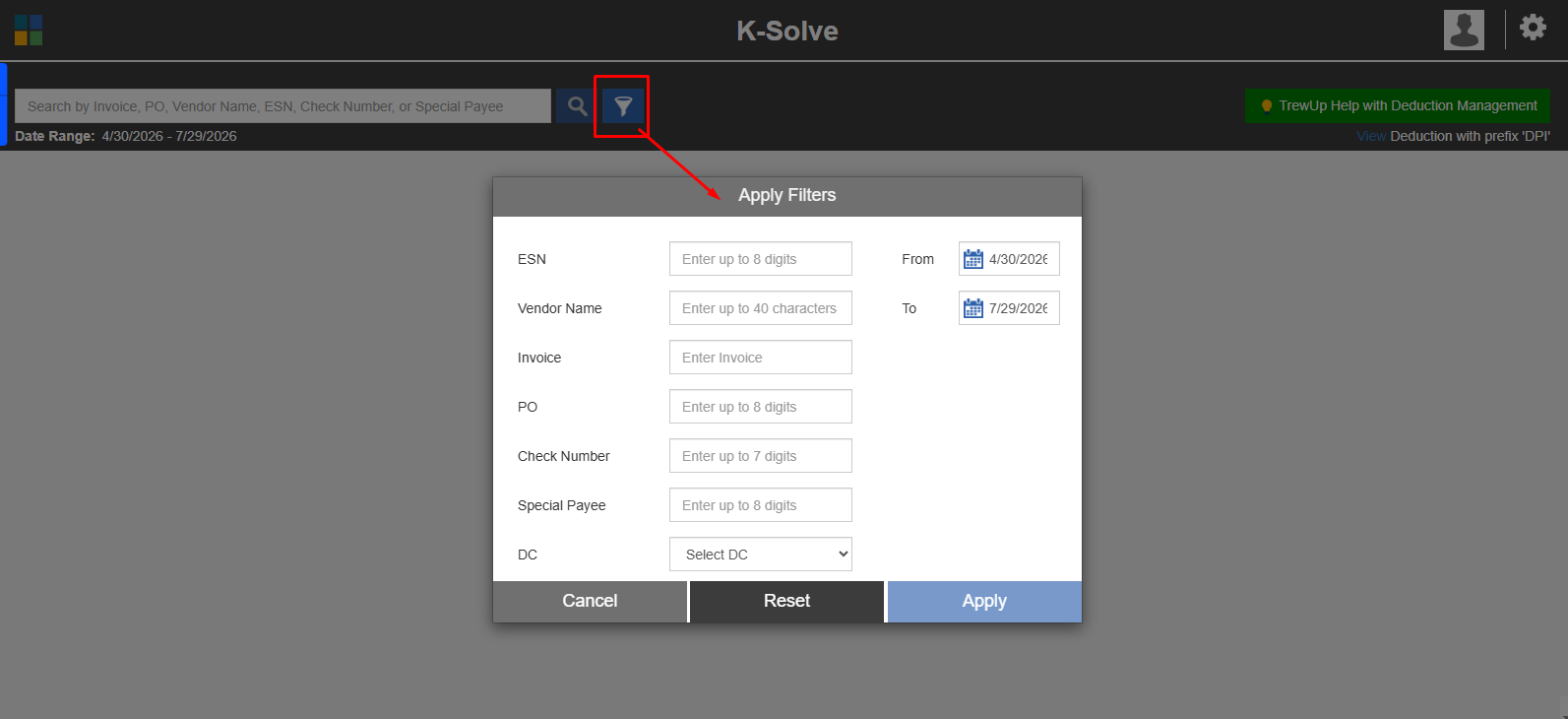The height and width of the screenshot is (719, 1568).
Task: Click the To date value 7/29/2026
Action: (1020, 308)
